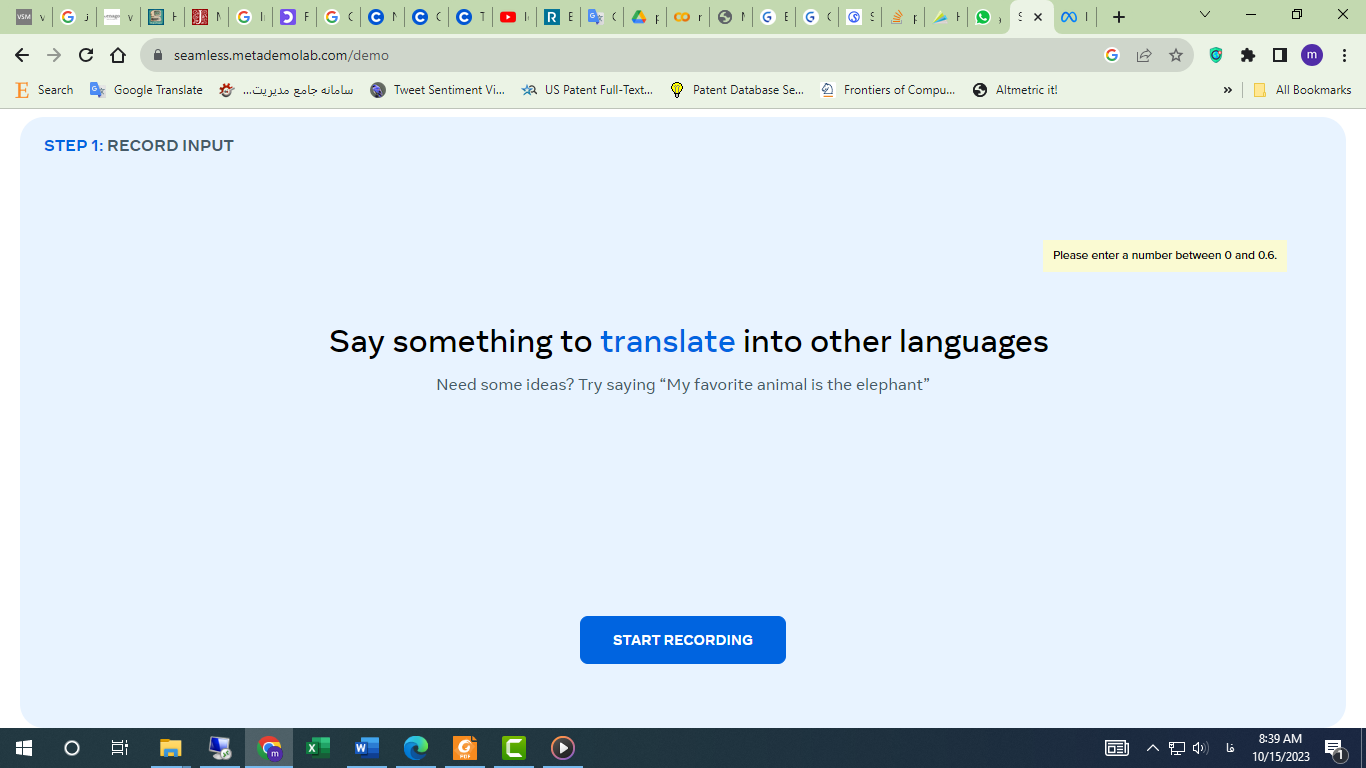Click the 'STEP 1: RECORD INPUT' label
Image resolution: width=1366 pixels, height=768 pixels.
(139, 146)
